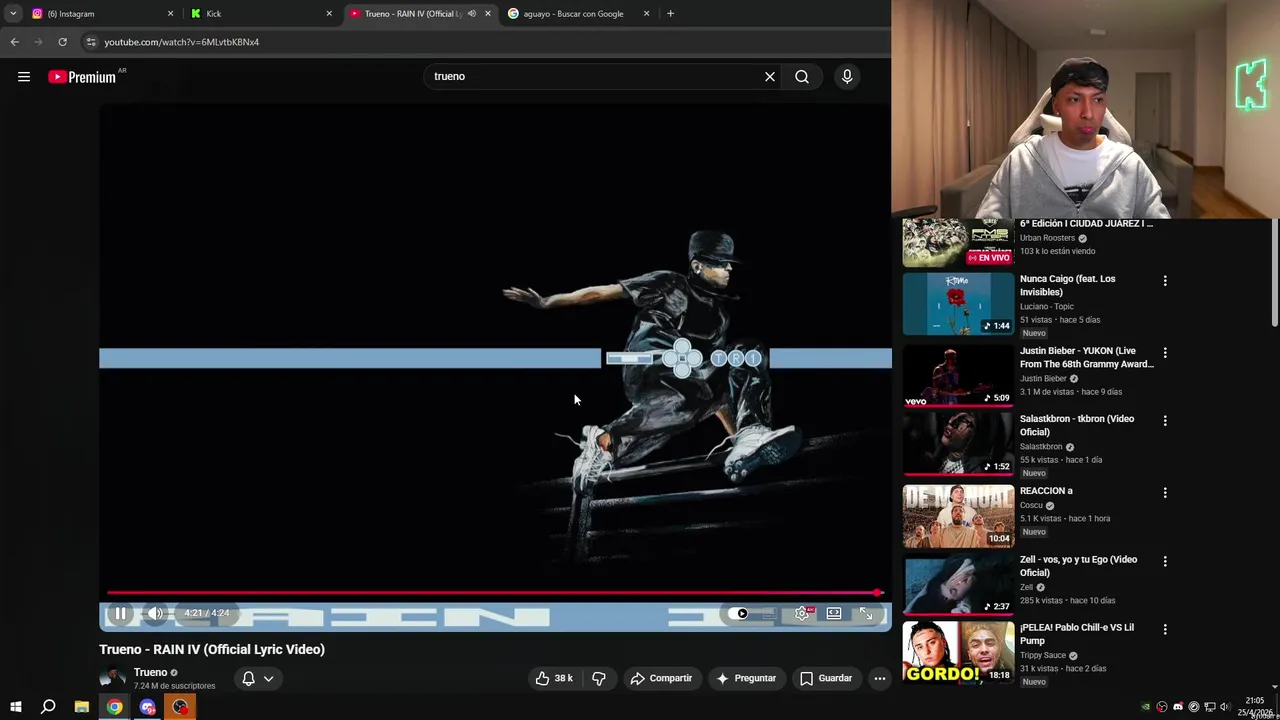Open video player settings gear
Image resolution: width=1280 pixels, height=720 pixels.
(802, 613)
